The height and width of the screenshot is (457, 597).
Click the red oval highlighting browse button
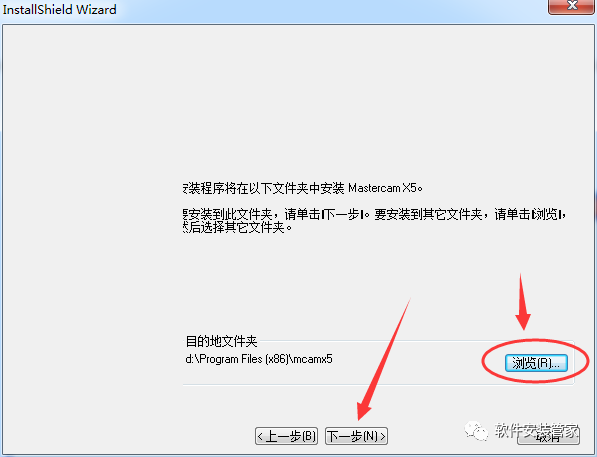(x=536, y=361)
